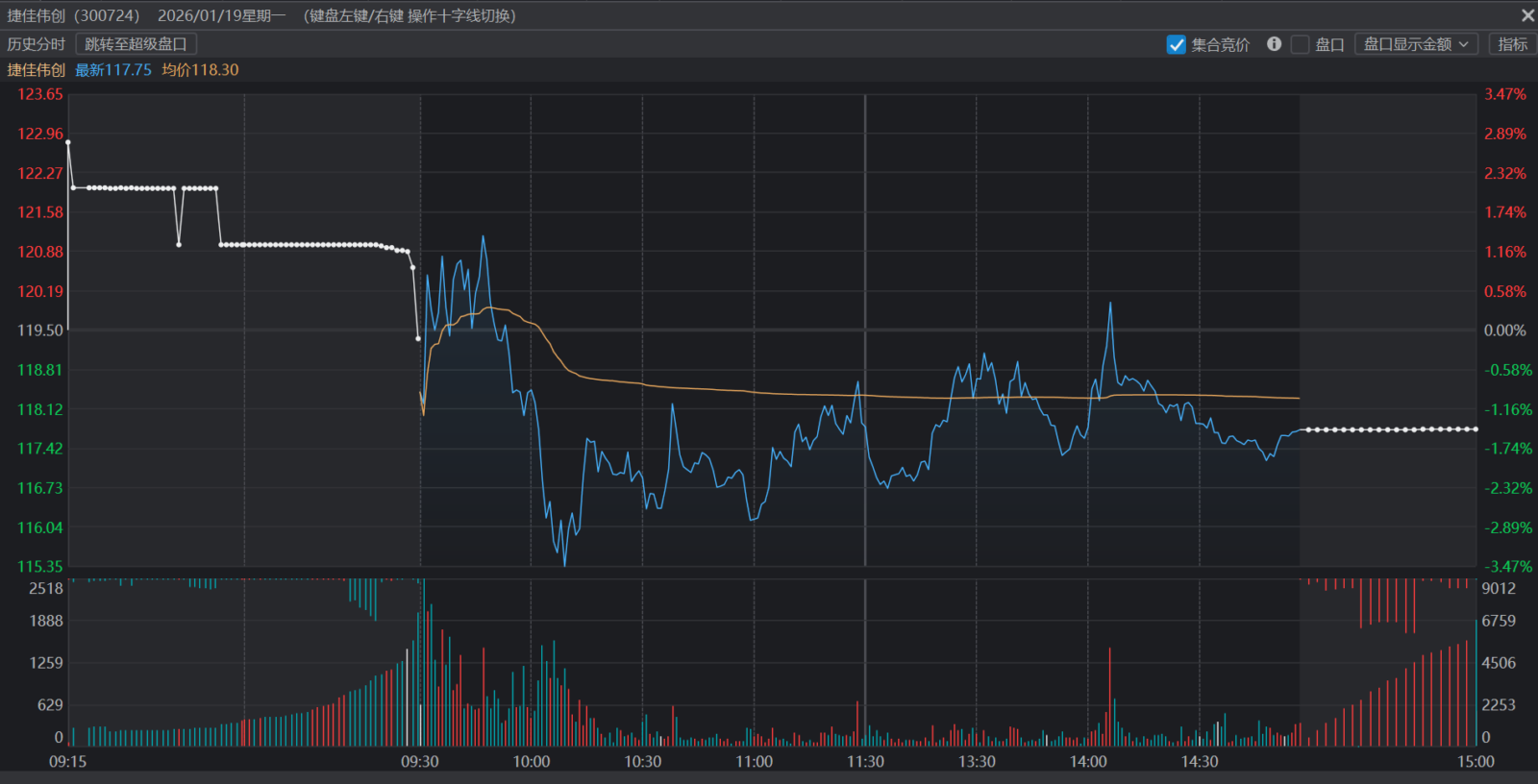The height and width of the screenshot is (784, 1538).
Task: Click the 捷佳伟创 (300724) title text
Action: click(73, 15)
